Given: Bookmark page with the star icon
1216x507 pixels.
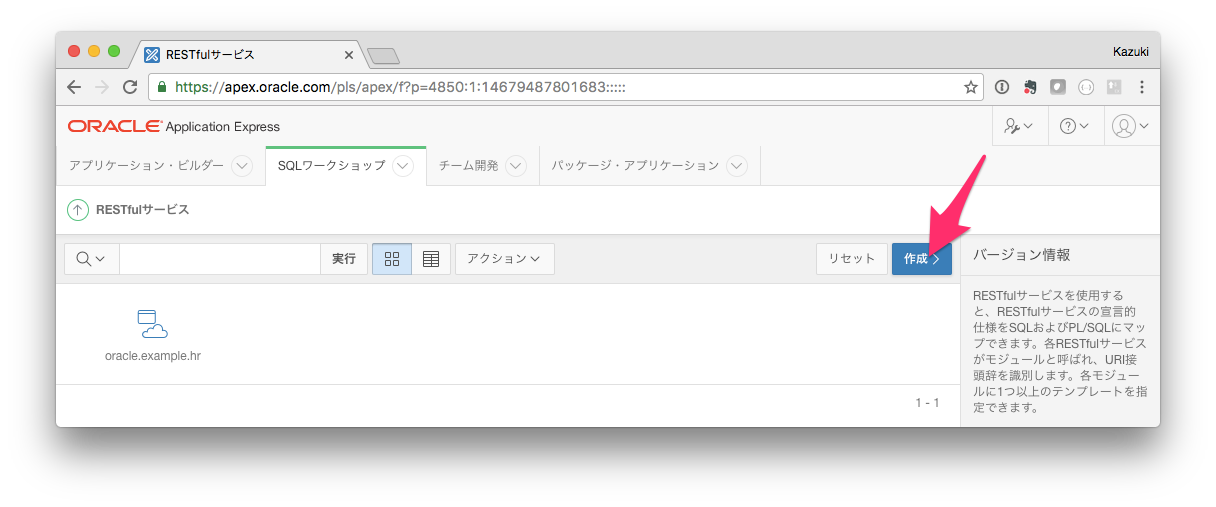Looking at the screenshot, I should click(x=970, y=87).
